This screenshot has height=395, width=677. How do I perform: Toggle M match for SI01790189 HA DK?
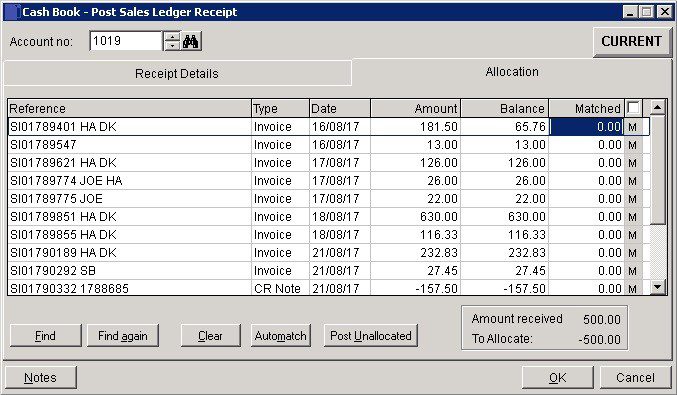(633, 253)
